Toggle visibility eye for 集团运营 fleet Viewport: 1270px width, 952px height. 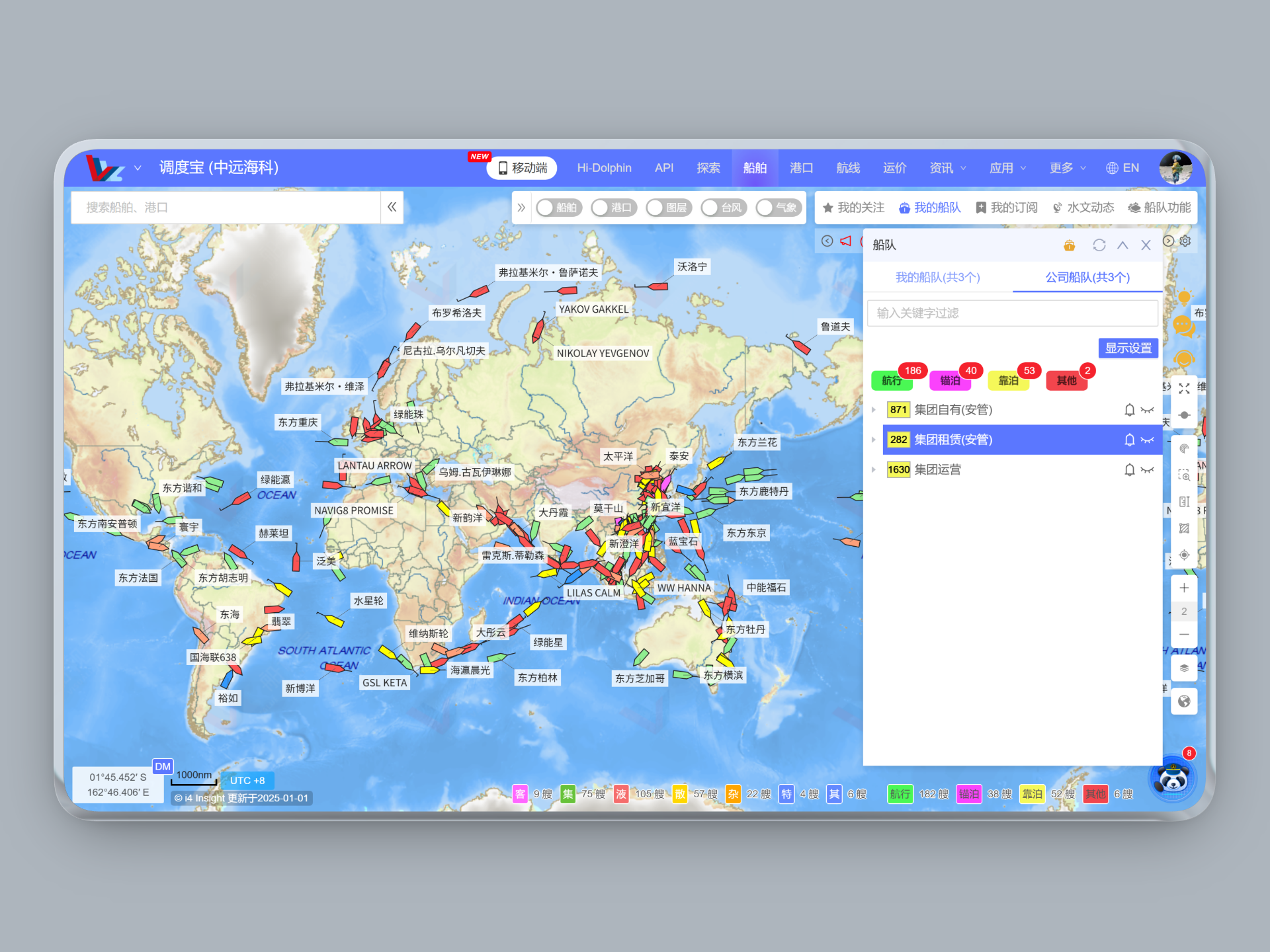pos(1148,470)
